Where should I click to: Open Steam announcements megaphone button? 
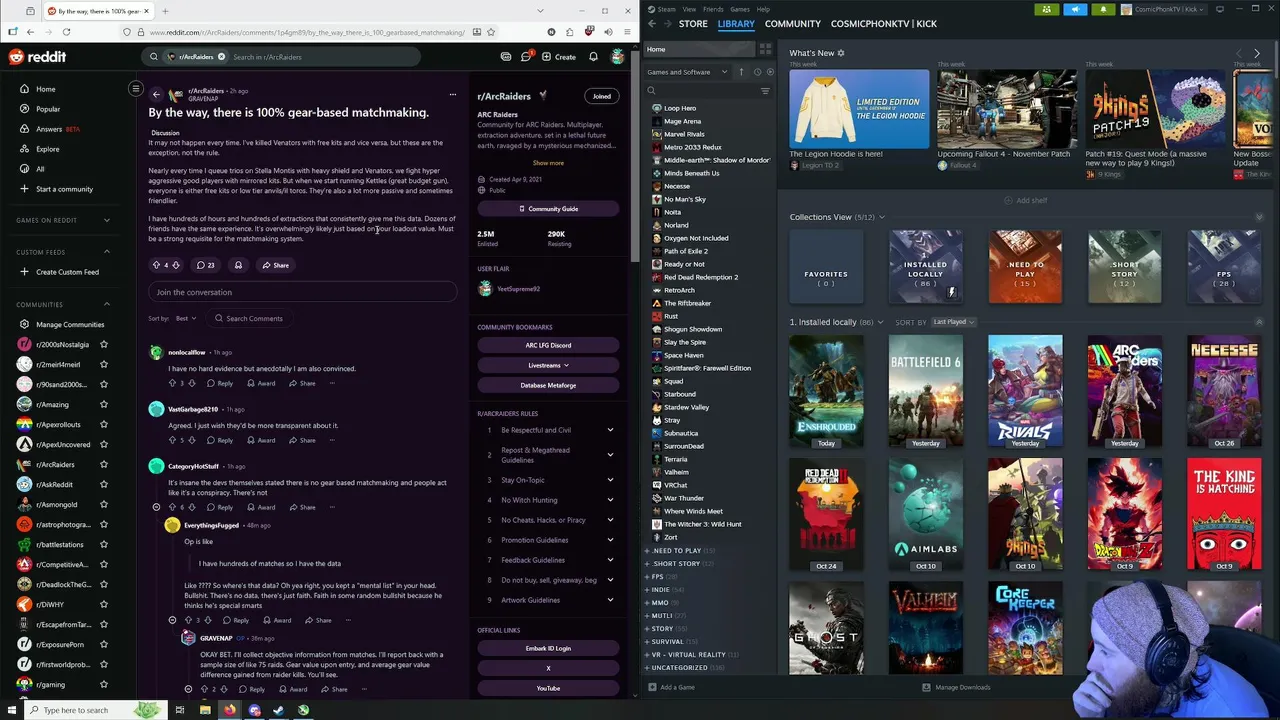(1075, 9)
